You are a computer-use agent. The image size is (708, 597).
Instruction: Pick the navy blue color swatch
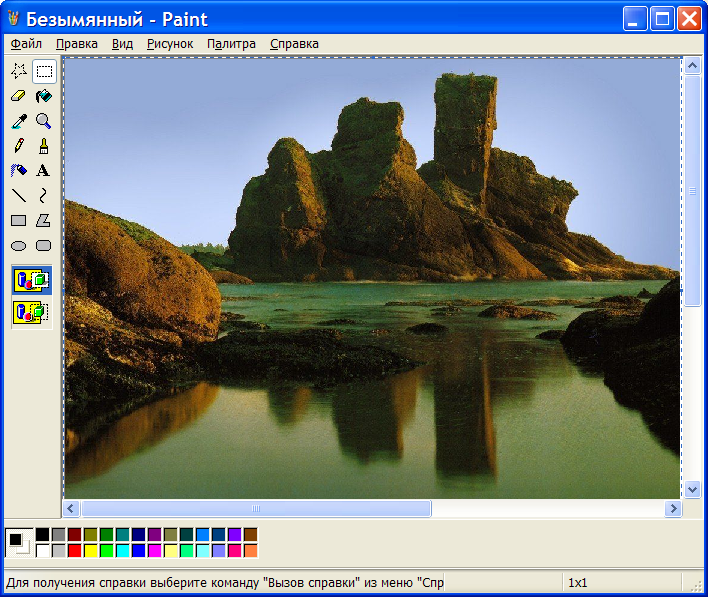tap(139, 535)
